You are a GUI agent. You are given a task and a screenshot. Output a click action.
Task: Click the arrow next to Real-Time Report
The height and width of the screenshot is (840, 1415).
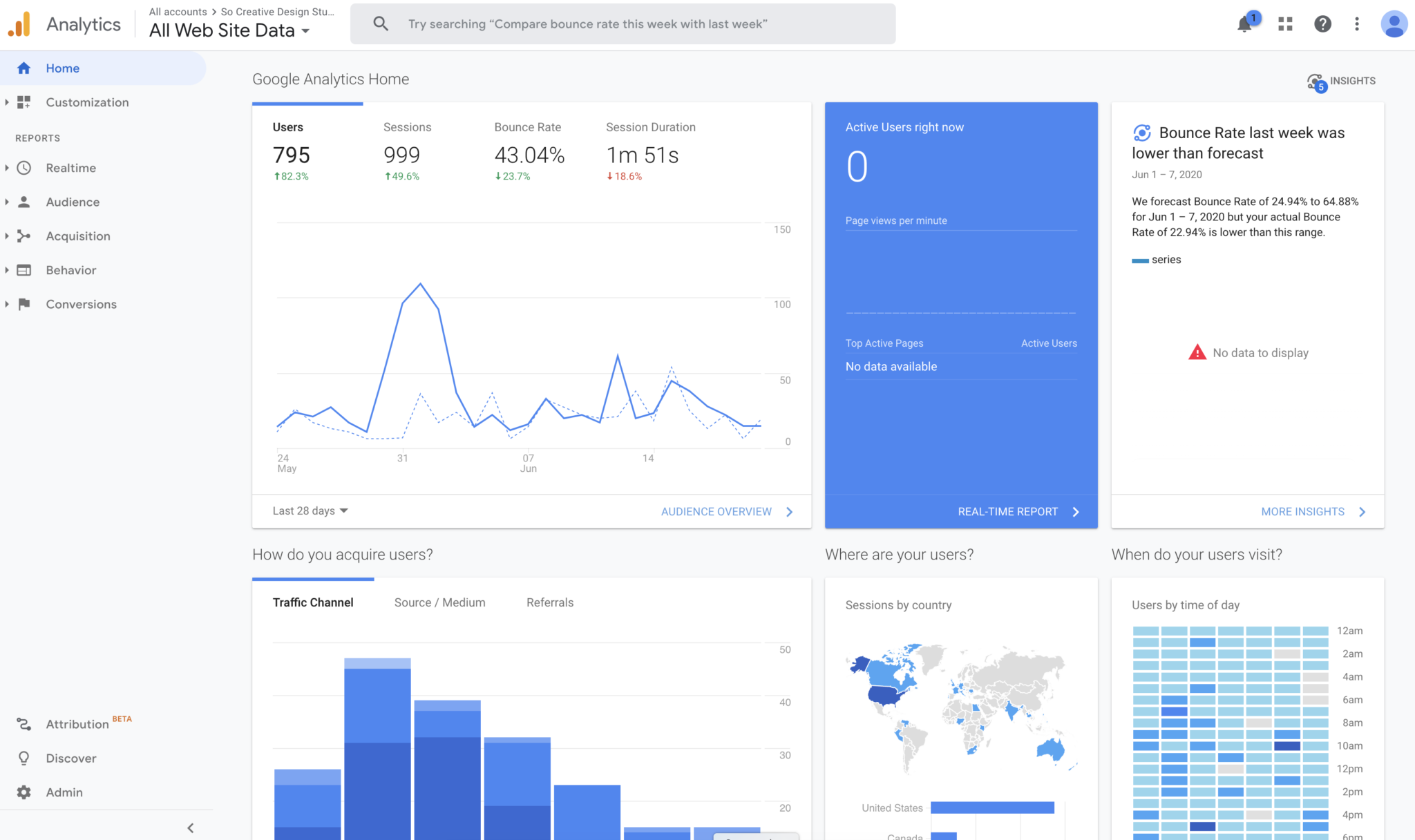(x=1076, y=512)
